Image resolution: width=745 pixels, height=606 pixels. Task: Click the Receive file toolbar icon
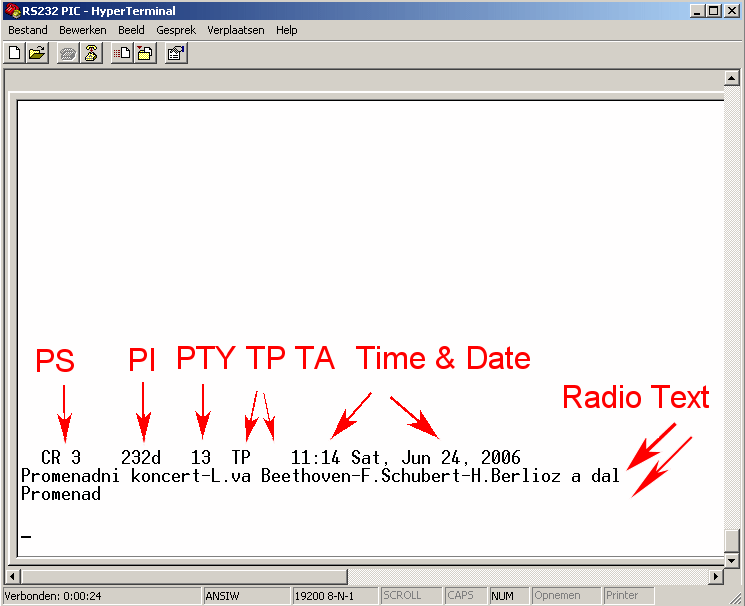point(144,54)
